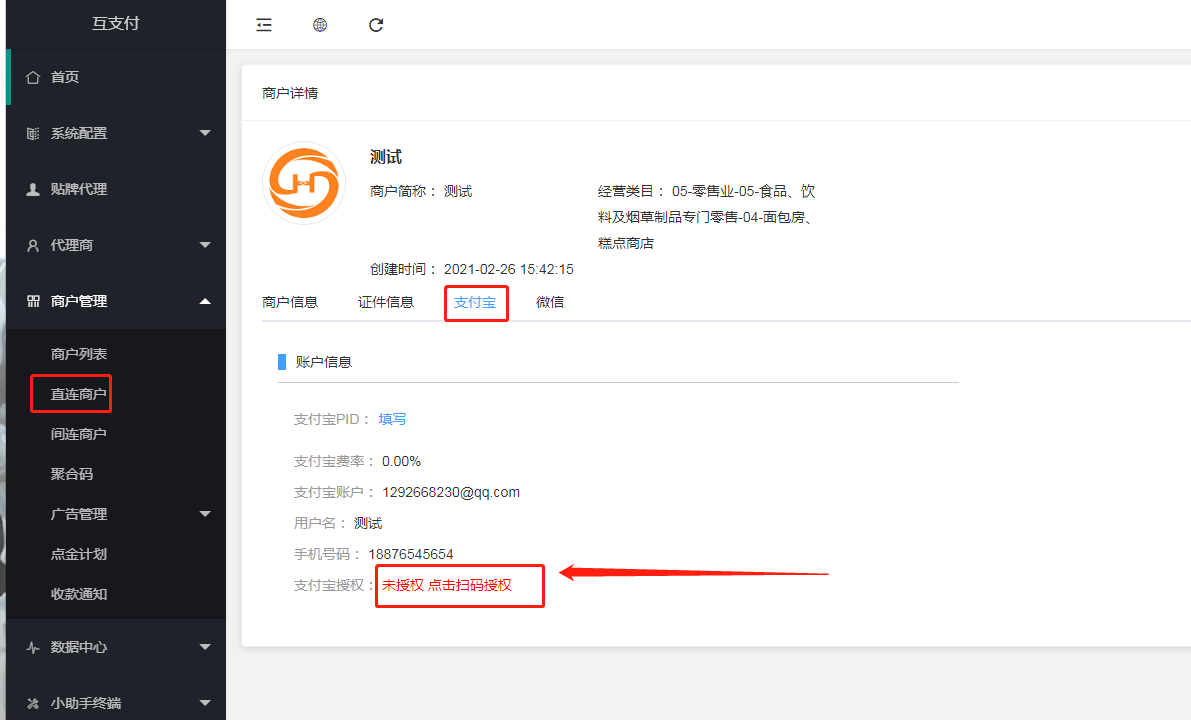Click the creation time 2021-02-26 15:42:15
This screenshot has width=1191, height=720.
[509, 270]
